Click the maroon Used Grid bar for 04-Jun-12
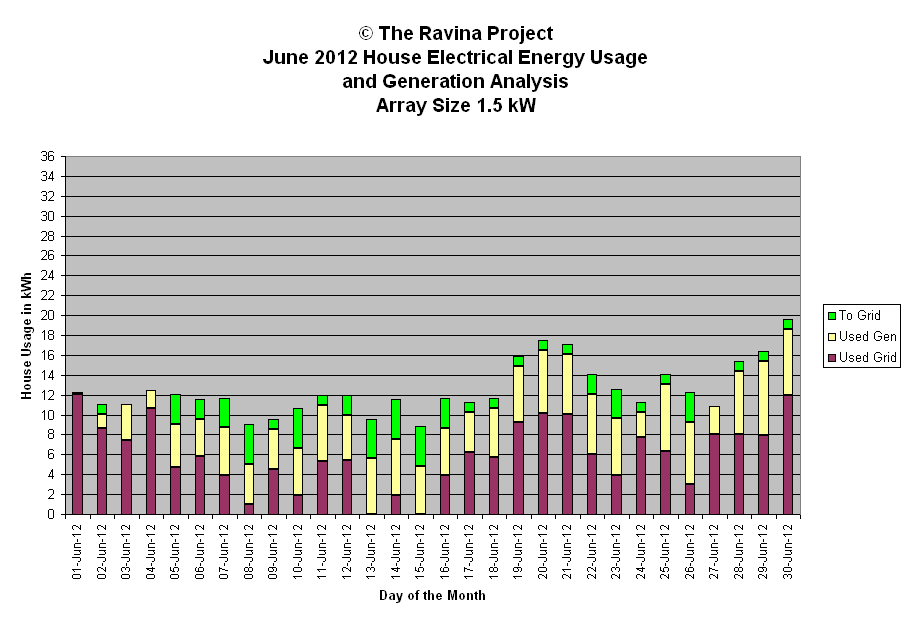Screen dimensions: 911x623 151,461
